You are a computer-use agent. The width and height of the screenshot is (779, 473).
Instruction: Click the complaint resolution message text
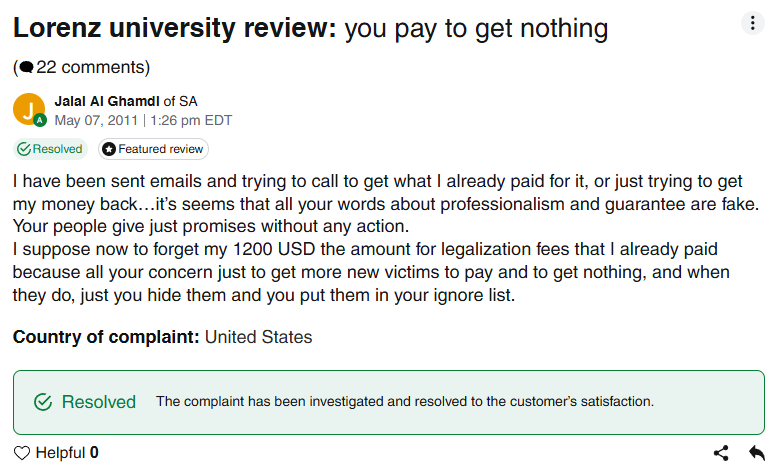pyautogui.click(x=404, y=402)
